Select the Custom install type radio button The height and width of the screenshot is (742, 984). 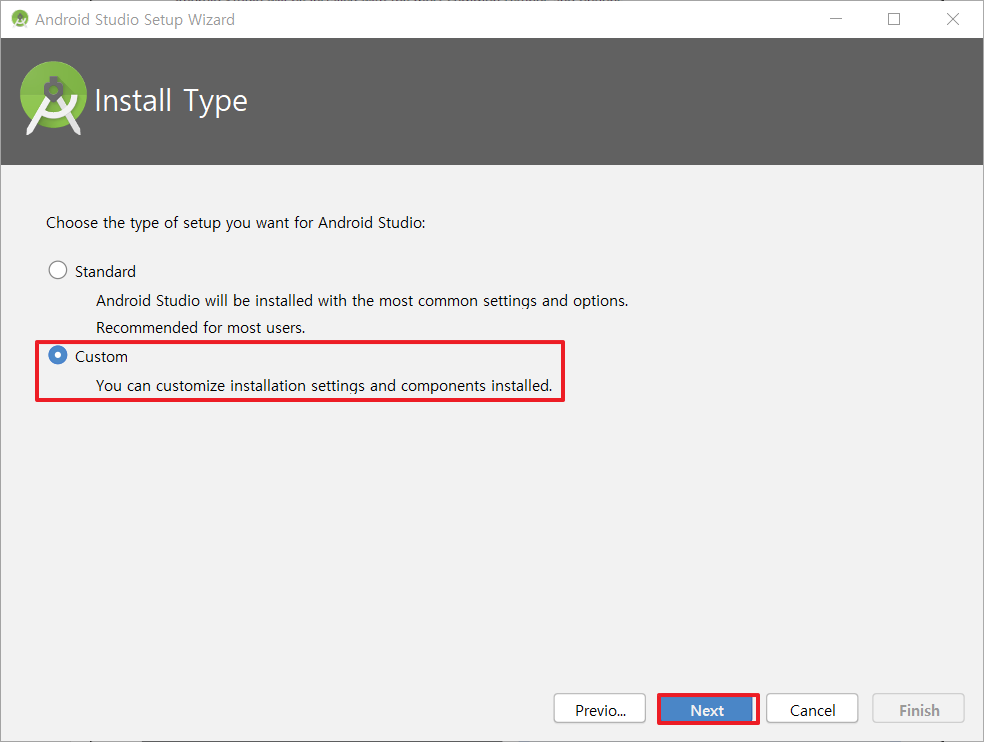(58, 355)
